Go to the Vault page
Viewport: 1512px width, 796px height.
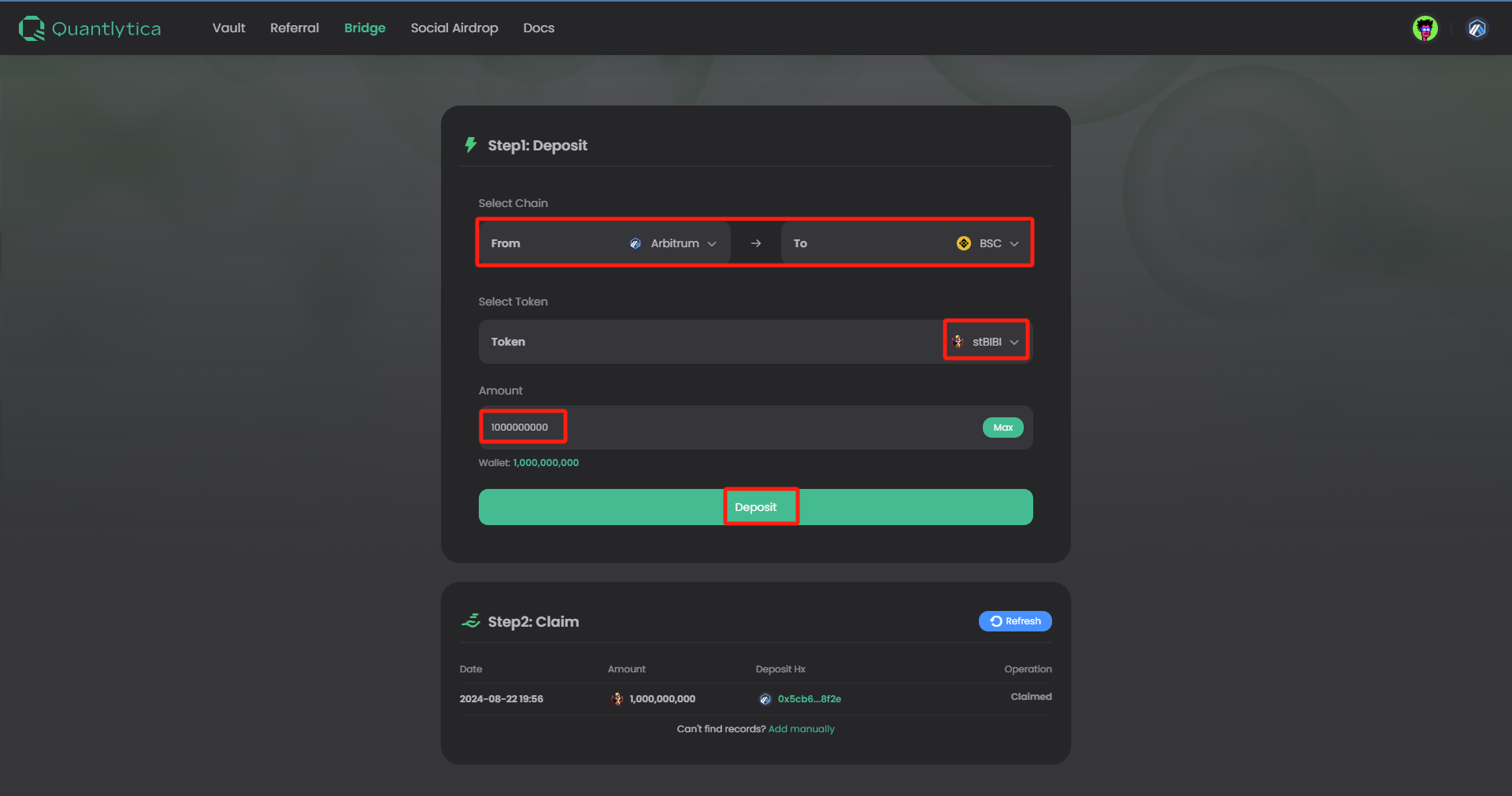228,28
